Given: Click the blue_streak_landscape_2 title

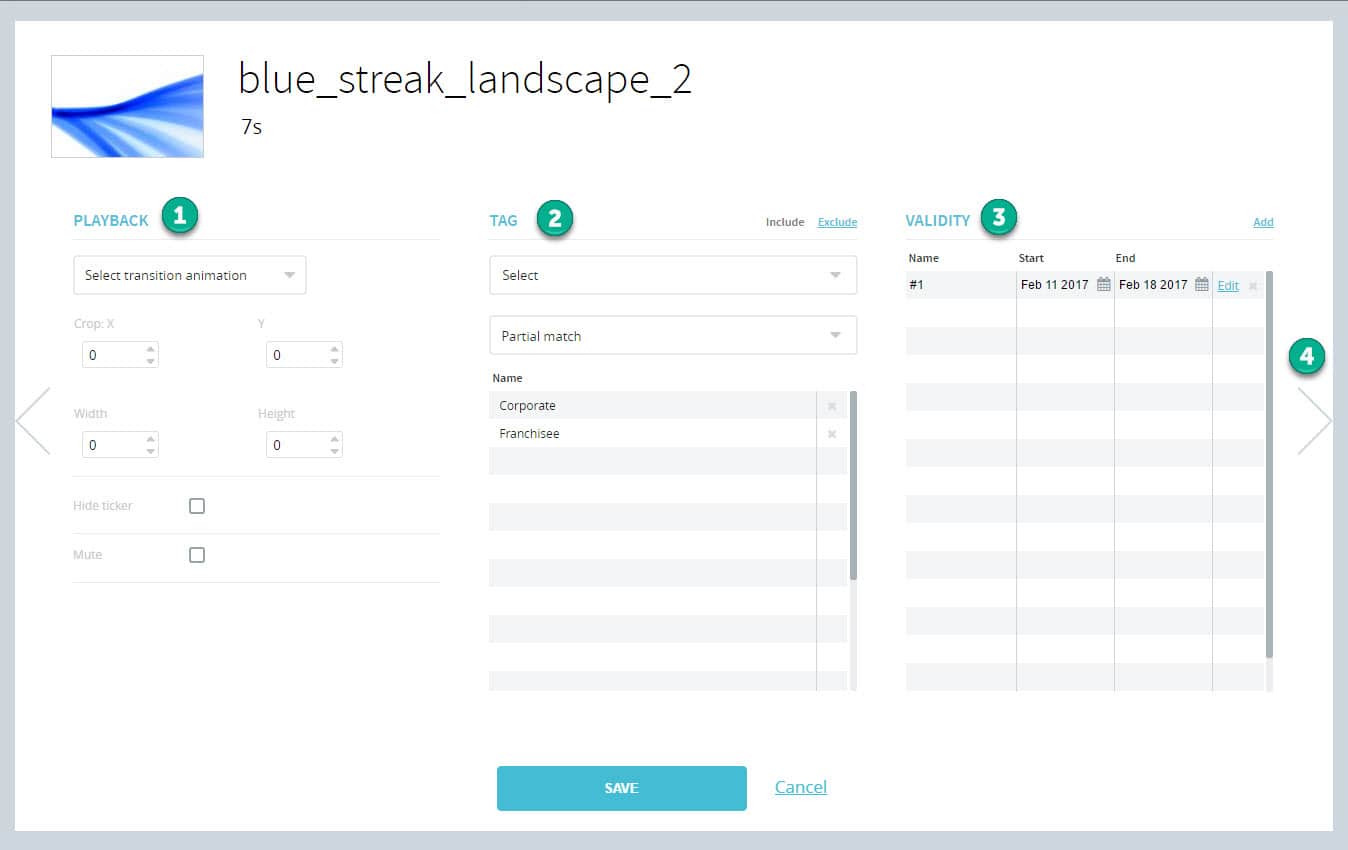Looking at the screenshot, I should 465,79.
